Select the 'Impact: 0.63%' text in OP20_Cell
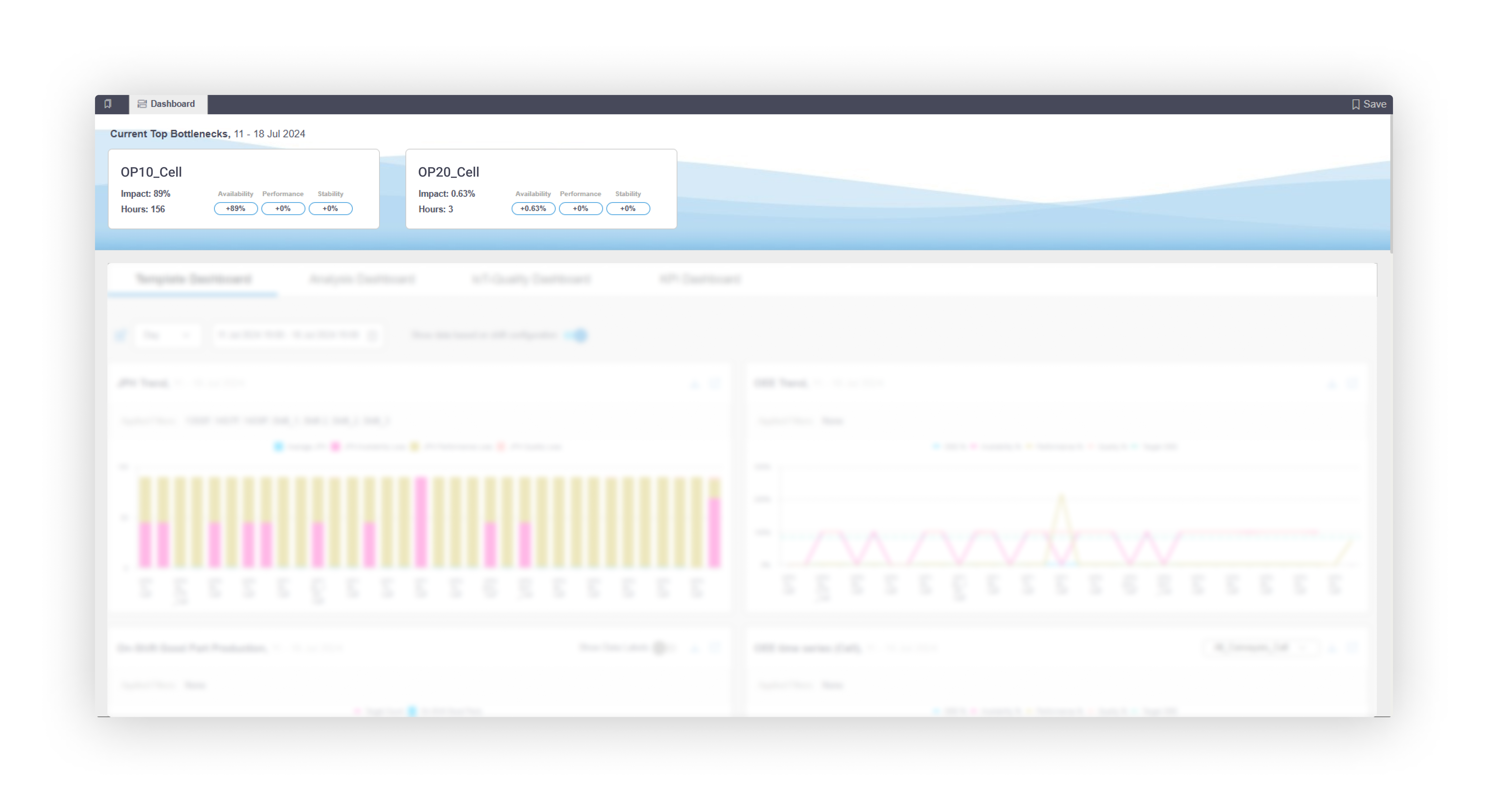 pos(447,194)
